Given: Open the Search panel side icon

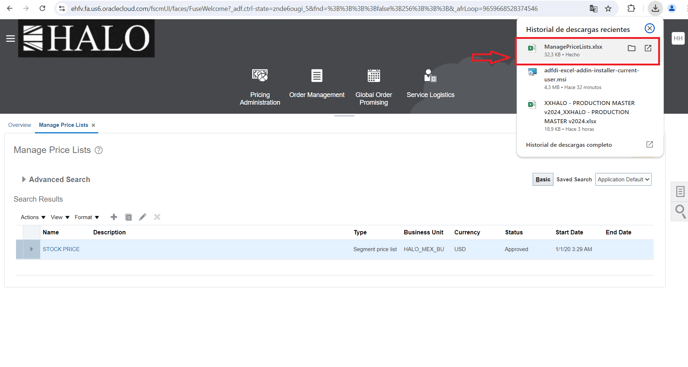Looking at the screenshot, I should [680, 211].
